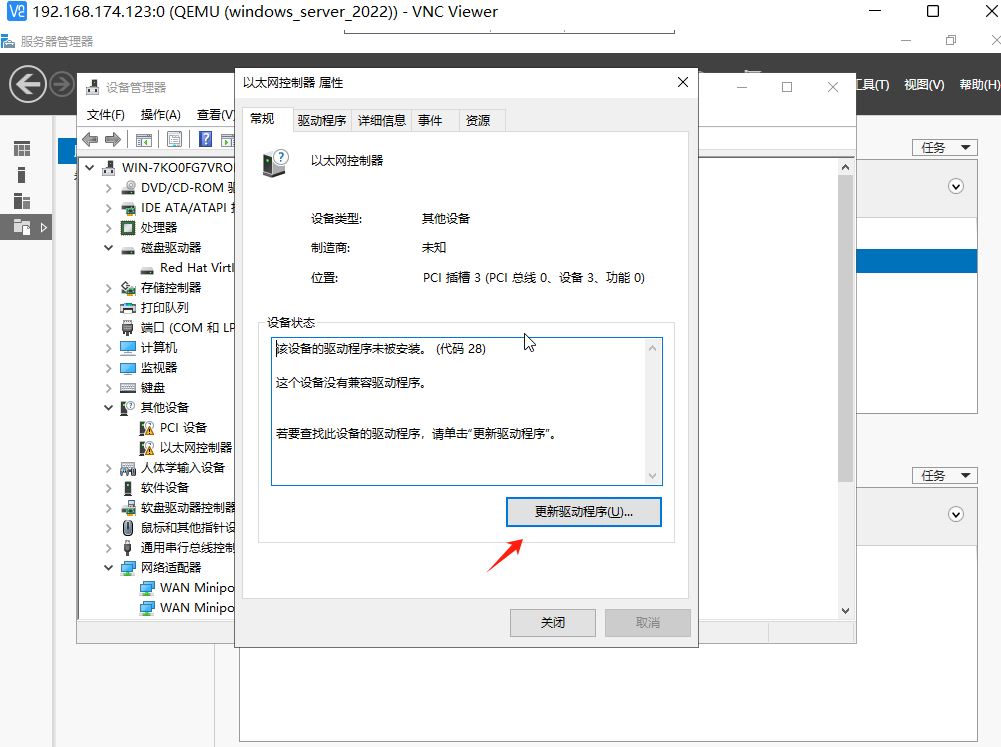Click Device Manager toolbar forward arrow
Screen dimensions: 1001x747
(113, 139)
